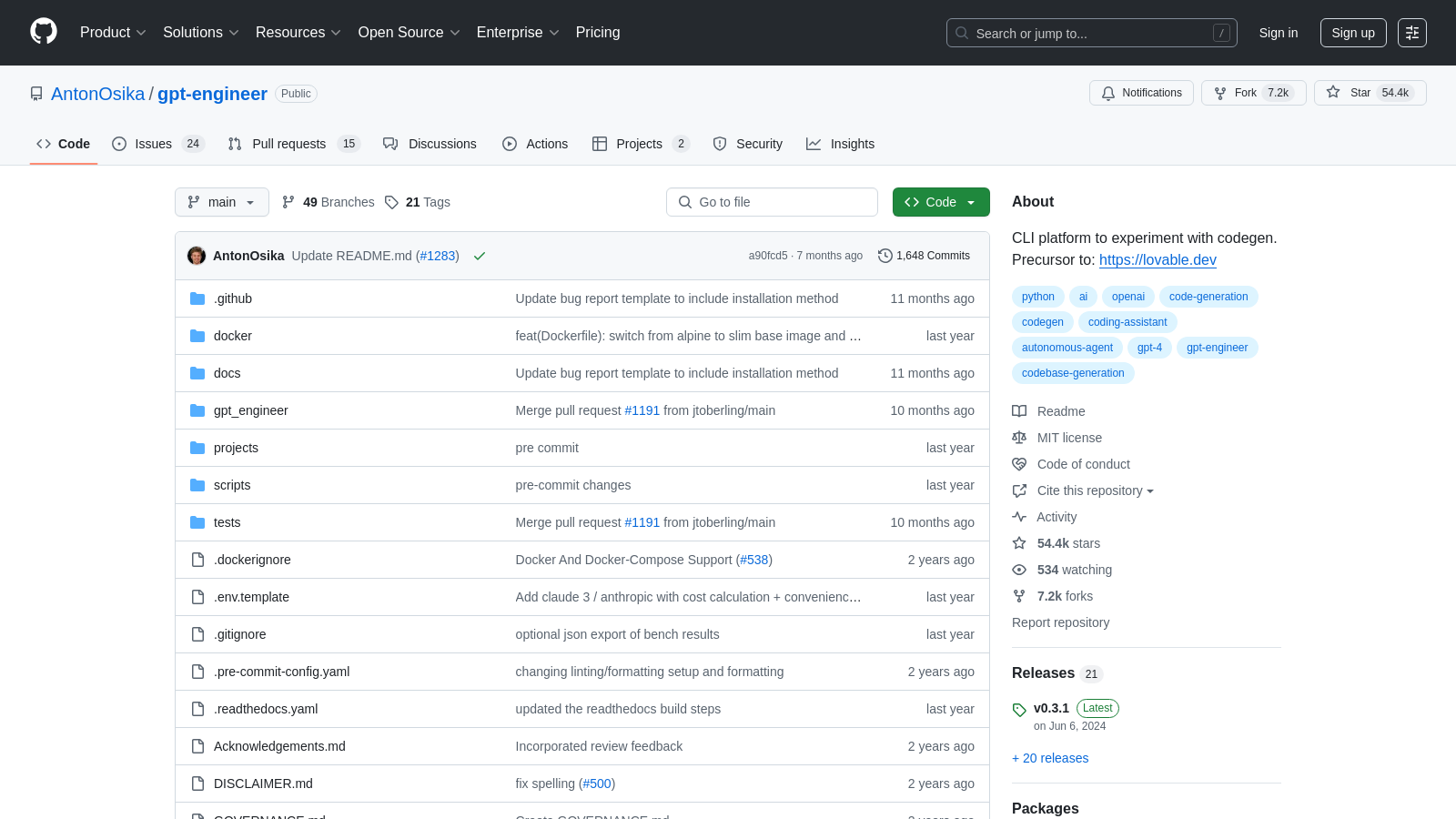Click the Readme book icon
This screenshot has width=1456, height=819.
tap(1019, 411)
